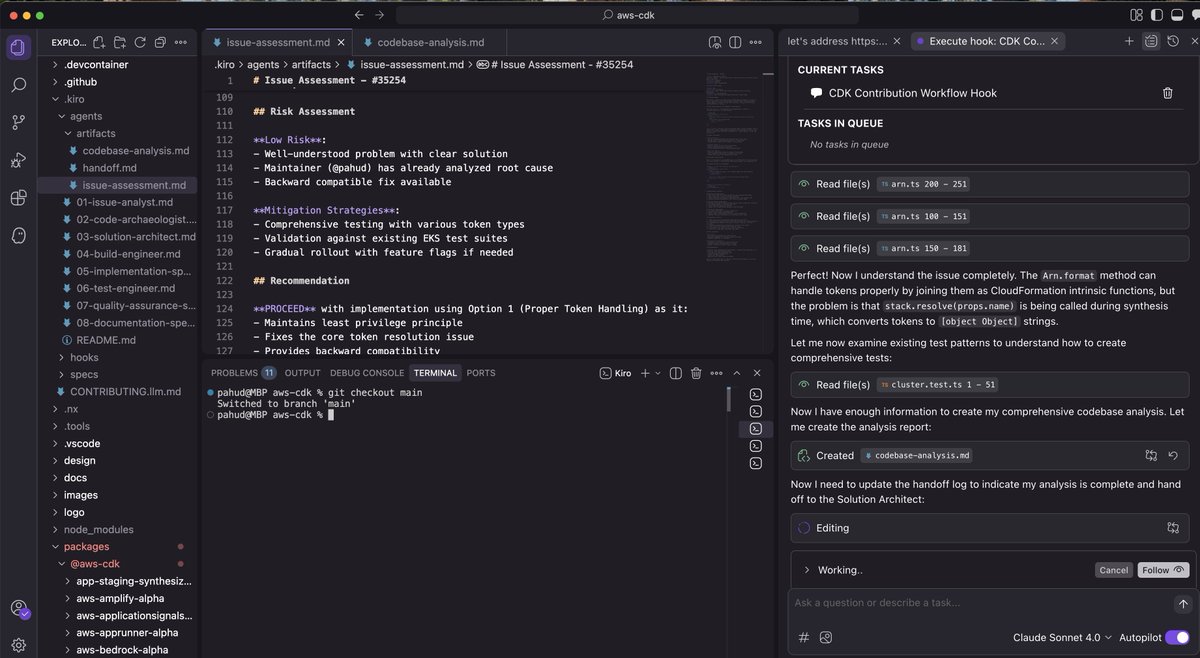Image resolution: width=1200 pixels, height=658 pixels.
Task: Click the chat question input field
Action: 980,603
